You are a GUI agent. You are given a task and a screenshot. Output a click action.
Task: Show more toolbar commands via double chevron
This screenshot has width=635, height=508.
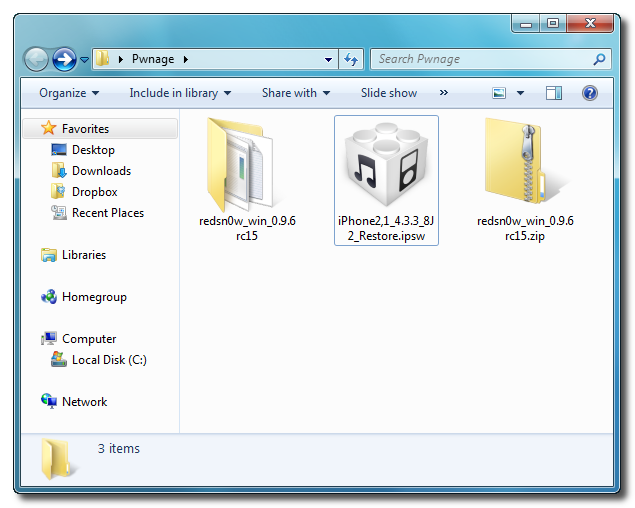444,93
